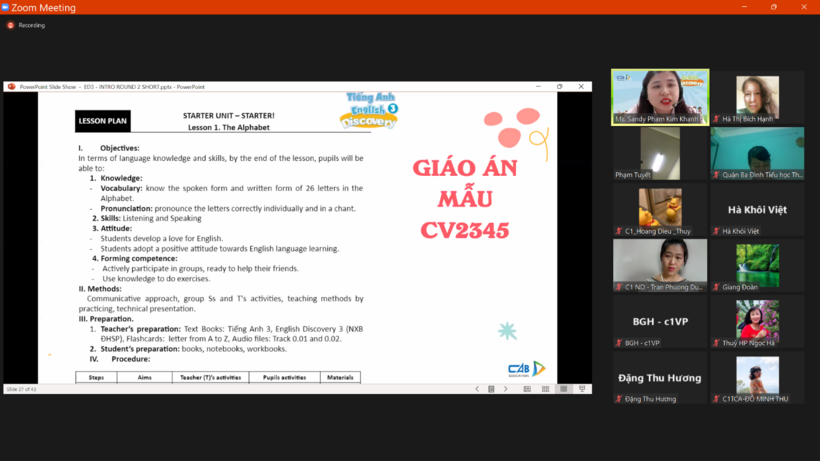Click PowerPoint icon in slideshow title bar
The width and height of the screenshot is (820, 461).
point(12,87)
